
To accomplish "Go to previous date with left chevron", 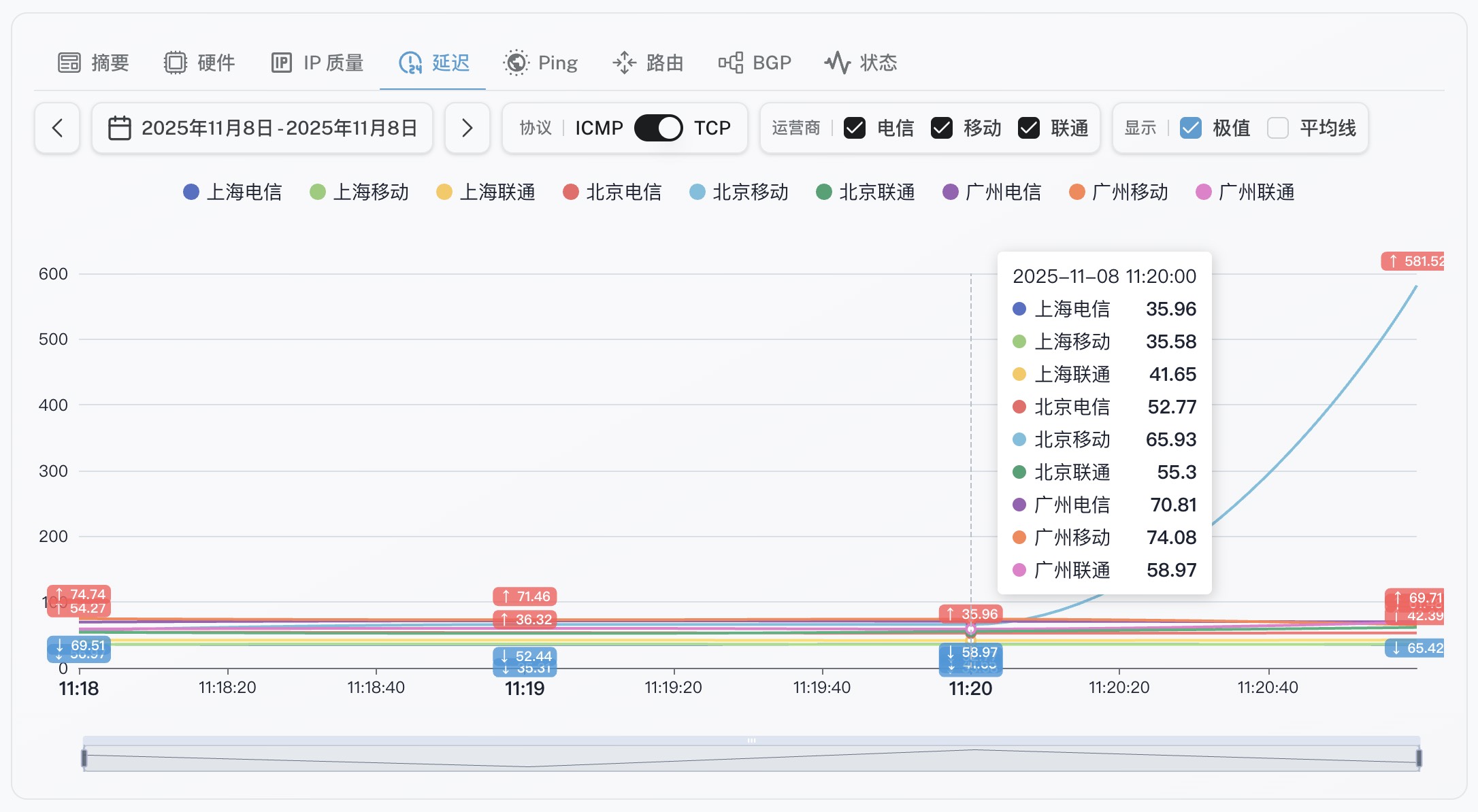I will (x=58, y=128).
